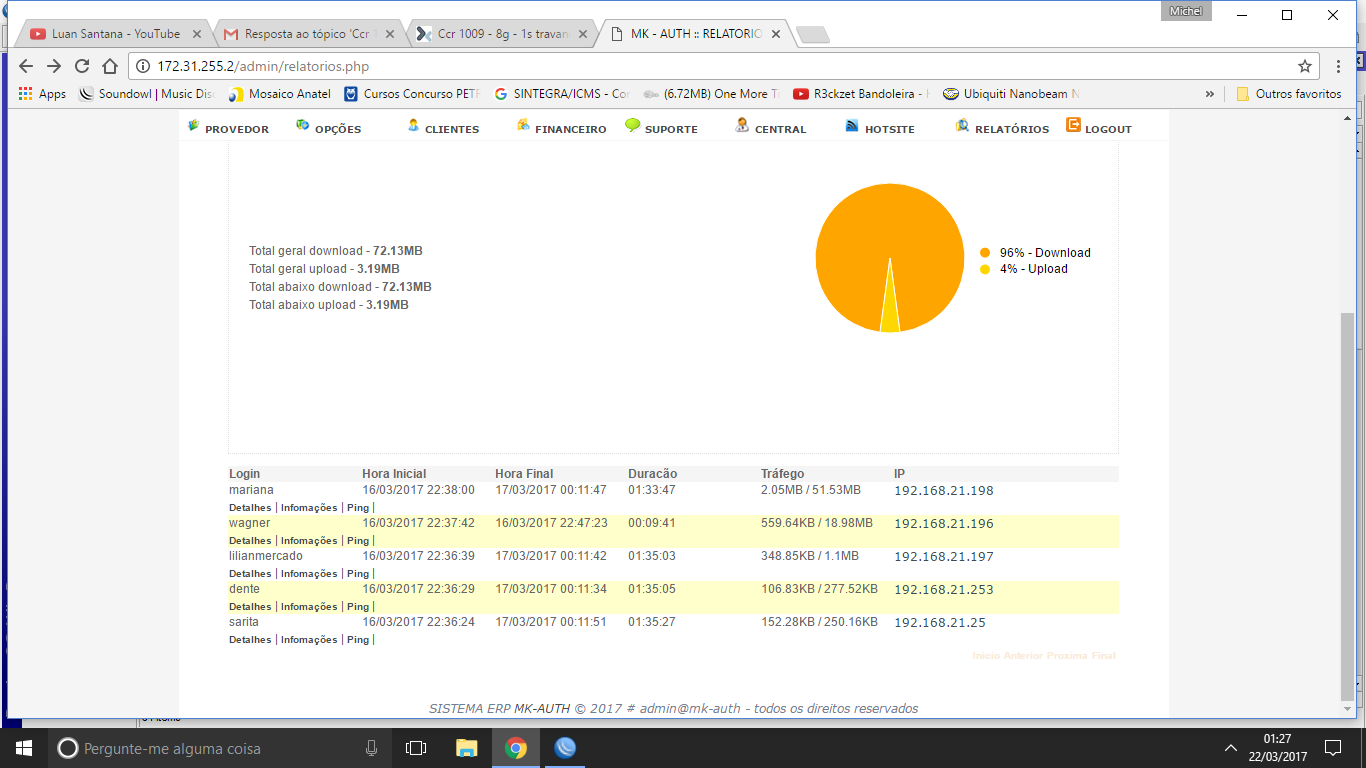The height and width of the screenshot is (768, 1366).
Task: Show hidden system tray icons
Action: tap(1231, 748)
